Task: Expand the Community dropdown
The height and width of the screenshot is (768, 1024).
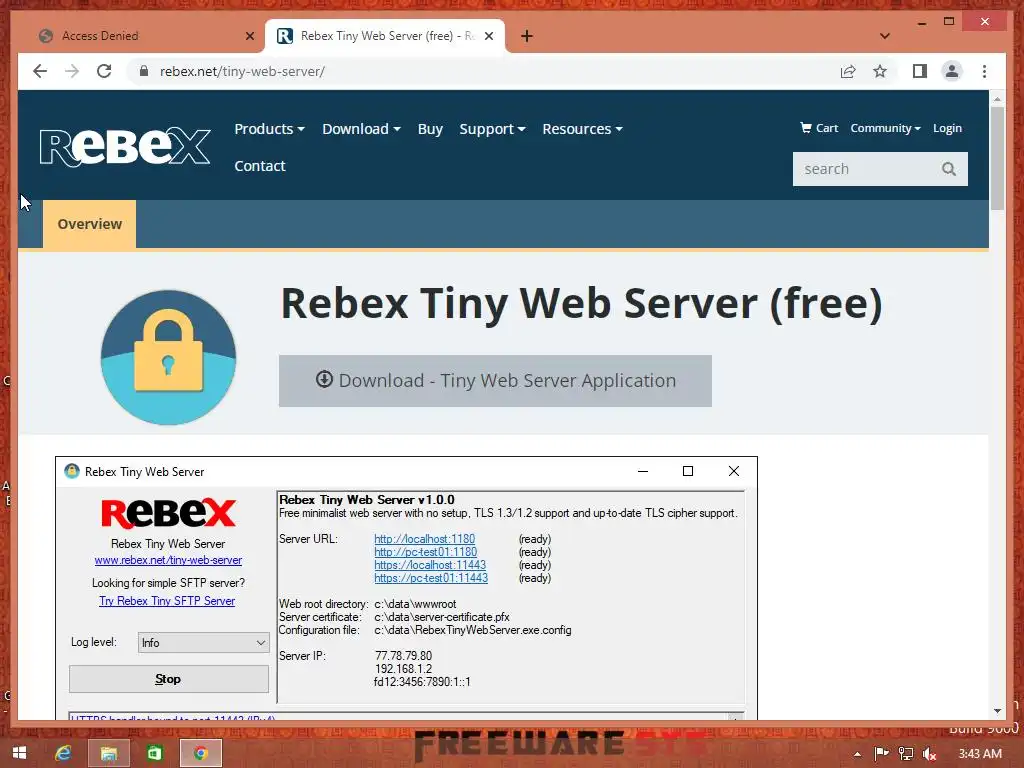Action: pyautogui.click(x=885, y=128)
